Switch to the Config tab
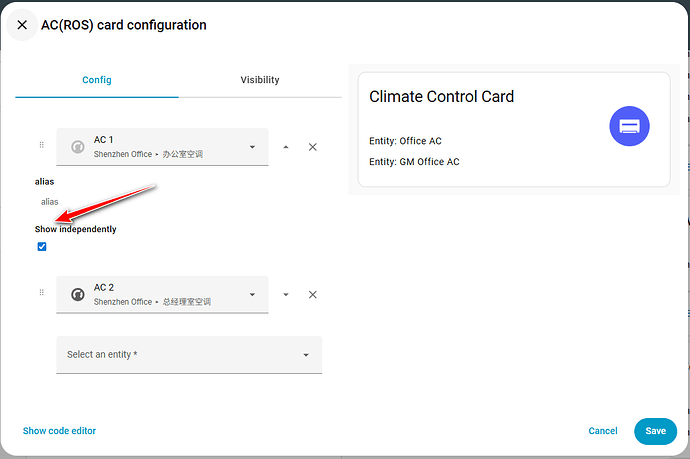690x459 pixels. pos(97,80)
